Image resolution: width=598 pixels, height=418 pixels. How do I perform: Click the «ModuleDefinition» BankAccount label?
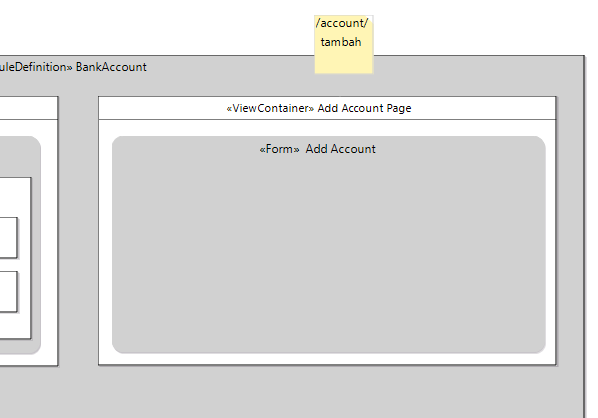point(73,67)
